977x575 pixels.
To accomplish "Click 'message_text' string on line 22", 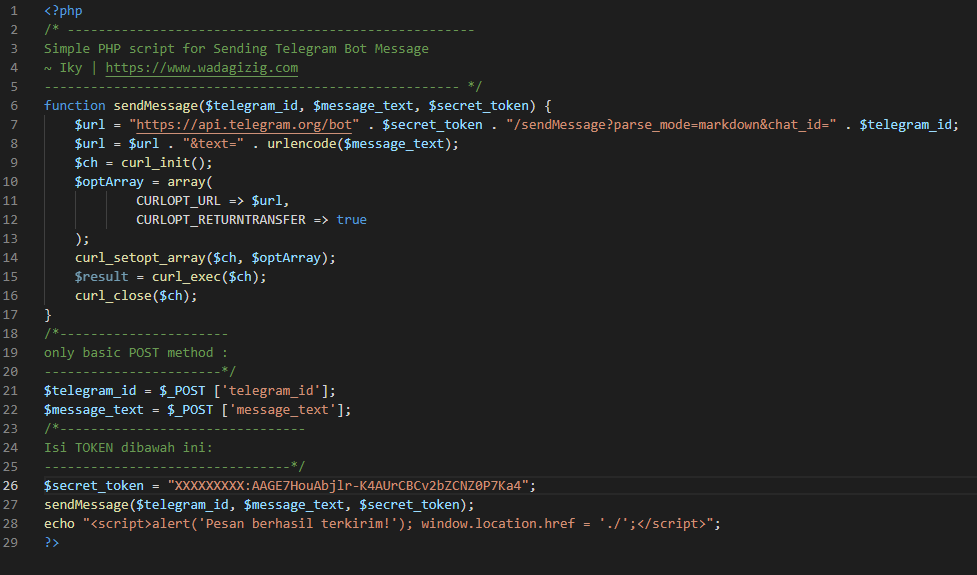I will [282, 409].
